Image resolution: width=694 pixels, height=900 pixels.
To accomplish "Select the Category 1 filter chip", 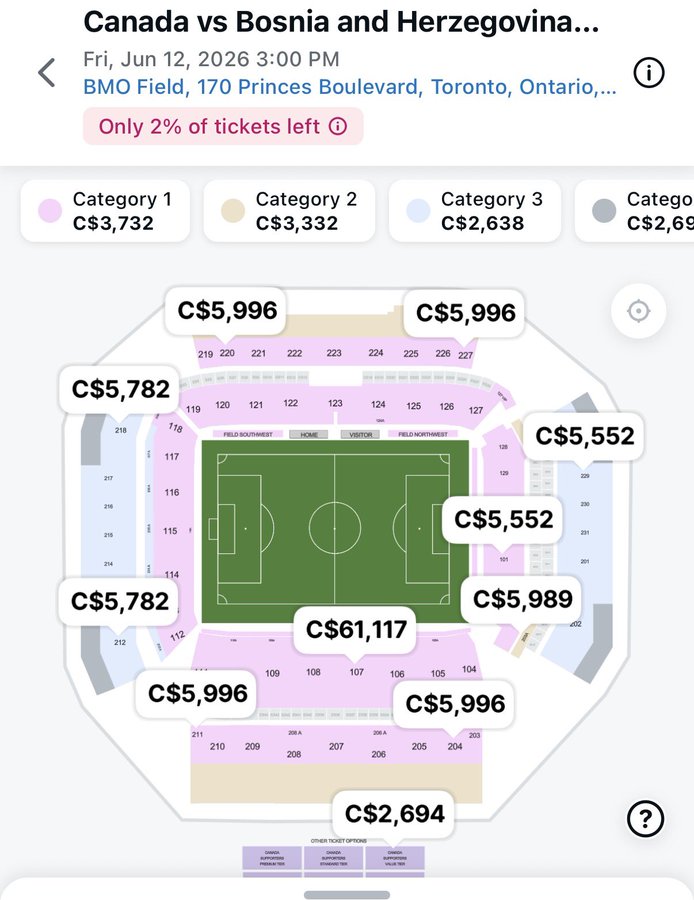I will 105,211.
